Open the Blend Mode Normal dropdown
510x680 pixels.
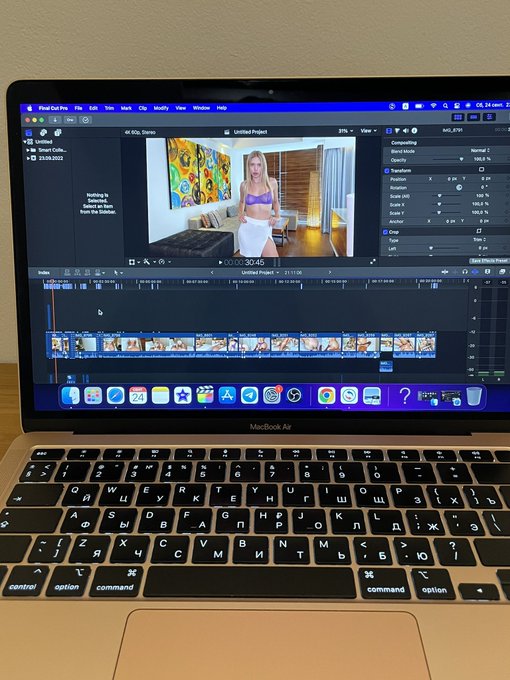[x=480, y=150]
